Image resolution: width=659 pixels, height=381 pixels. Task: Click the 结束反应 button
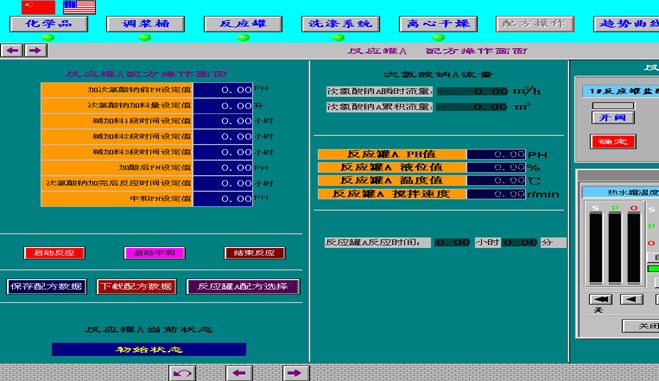coord(255,253)
